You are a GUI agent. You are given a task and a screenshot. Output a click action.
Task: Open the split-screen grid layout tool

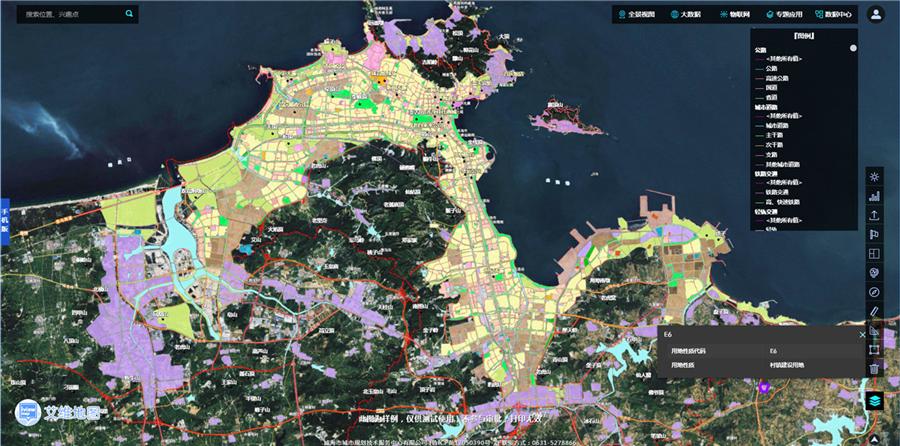pos(874,253)
